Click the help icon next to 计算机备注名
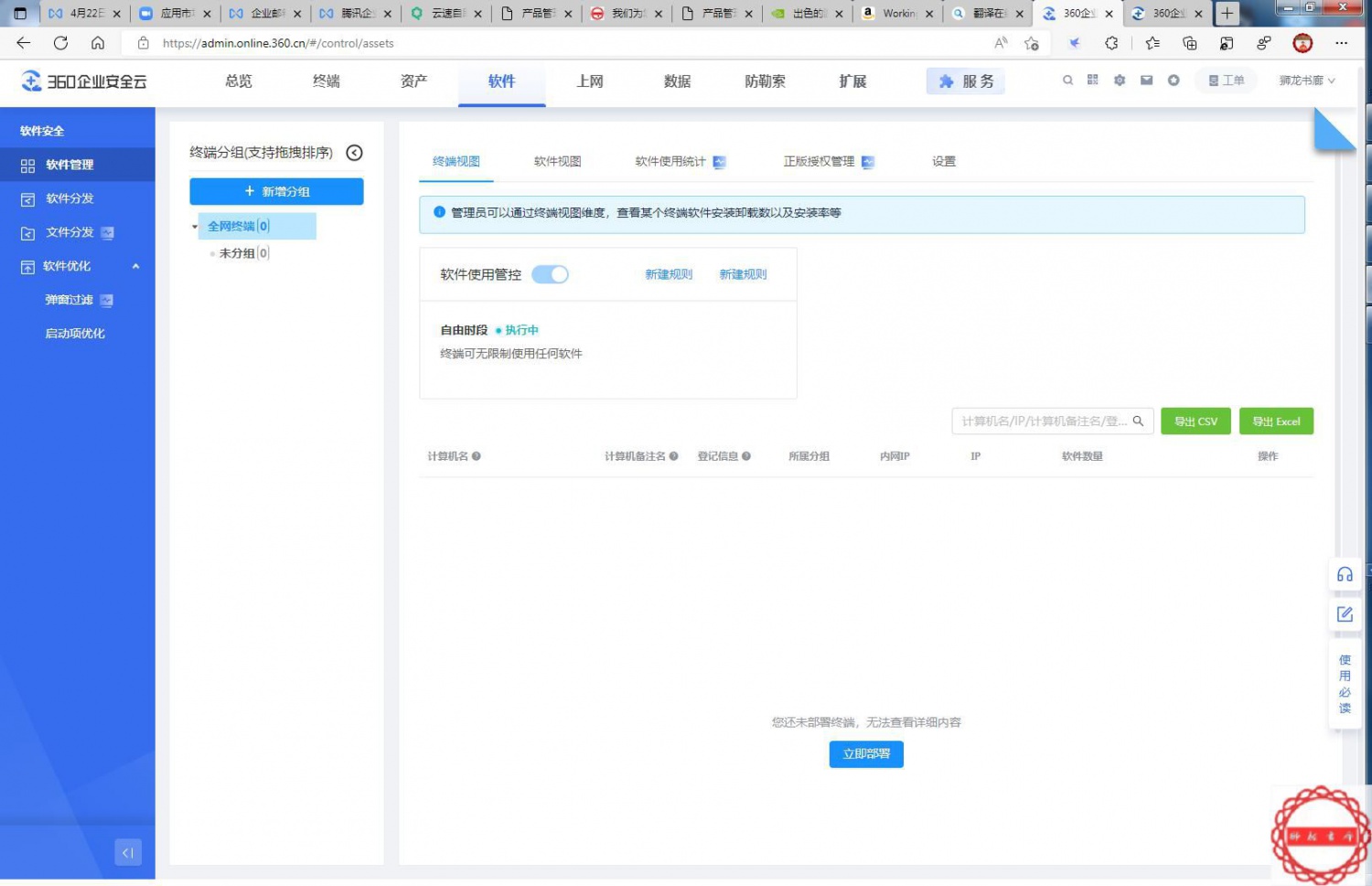This screenshot has width=1372, height=886. (673, 456)
